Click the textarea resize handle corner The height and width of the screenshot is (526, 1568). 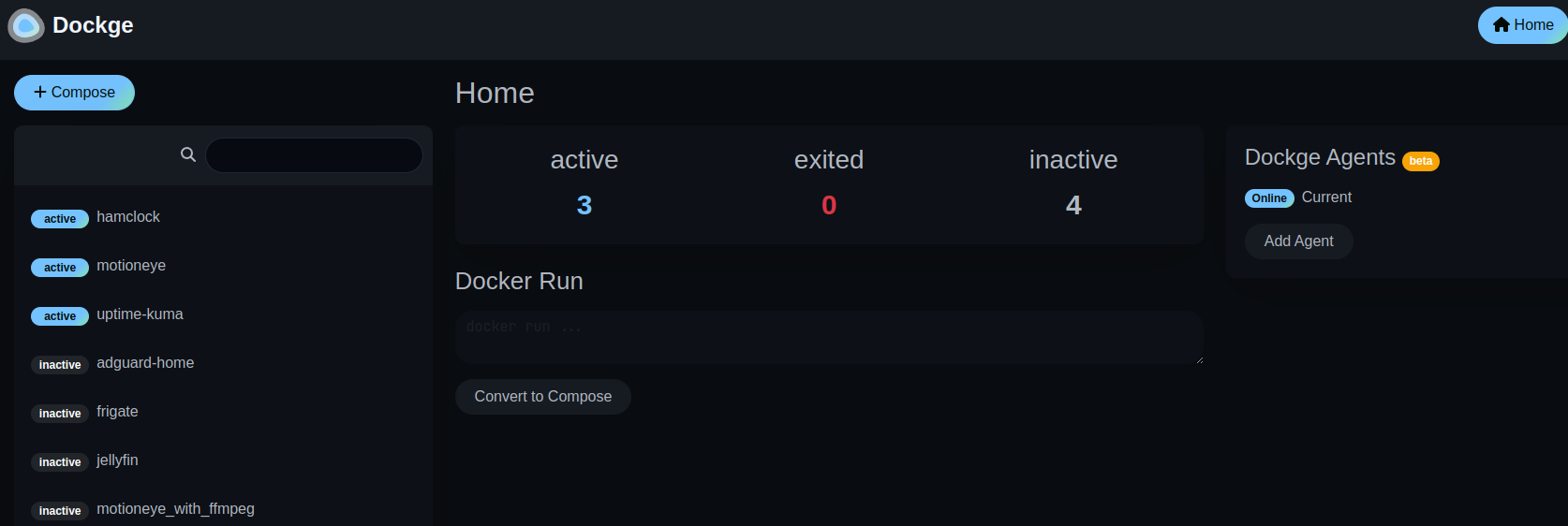(x=1199, y=359)
